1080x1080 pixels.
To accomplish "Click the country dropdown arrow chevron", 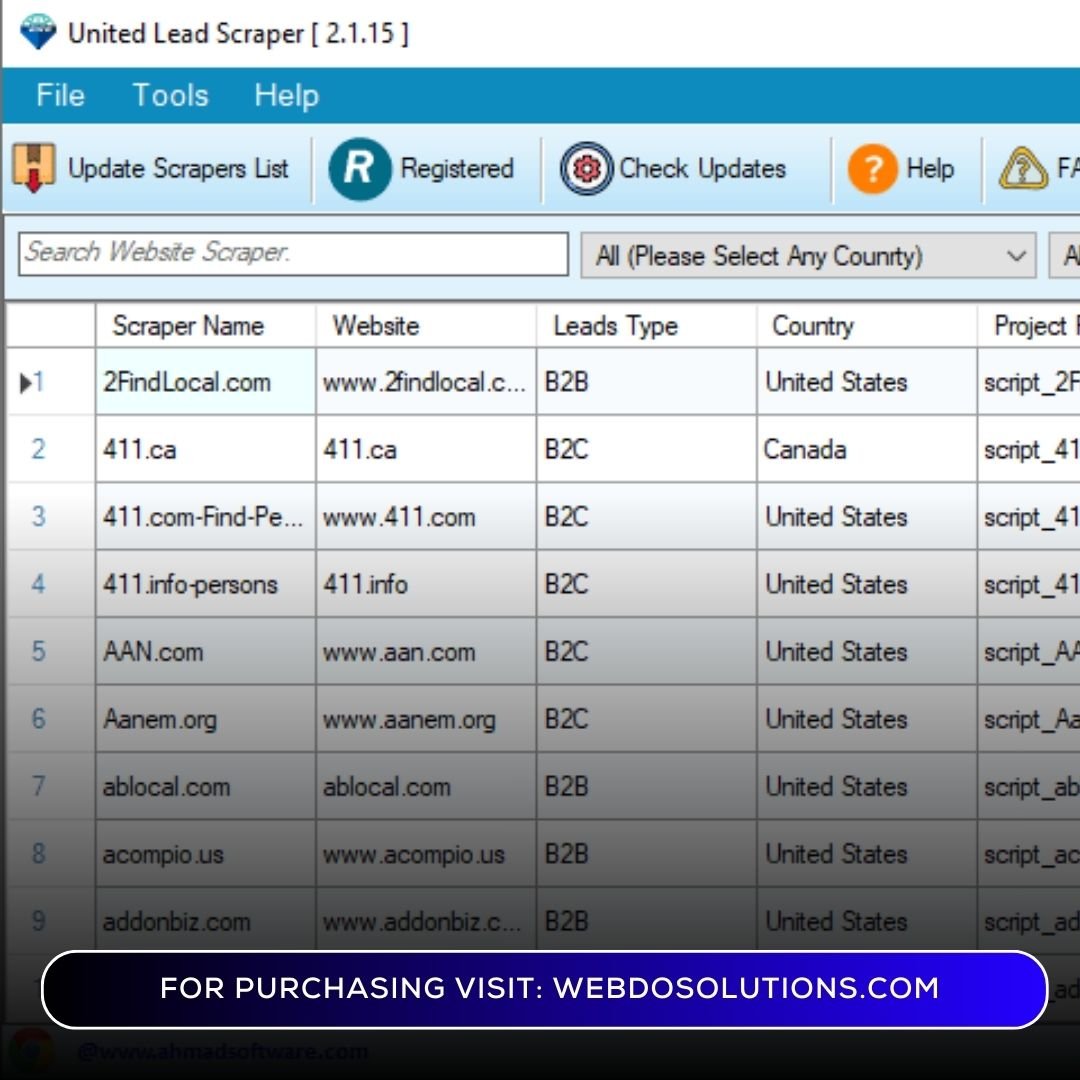I will tap(1016, 256).
